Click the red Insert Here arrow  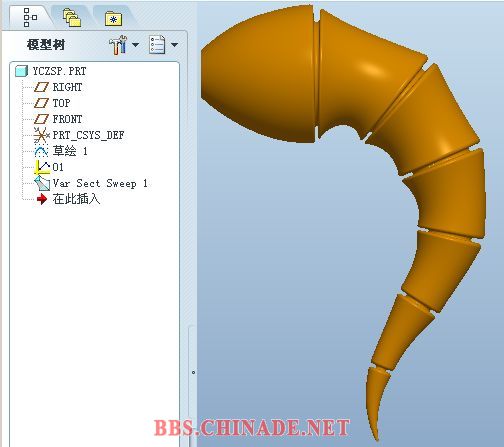click(x=42, y=199)
